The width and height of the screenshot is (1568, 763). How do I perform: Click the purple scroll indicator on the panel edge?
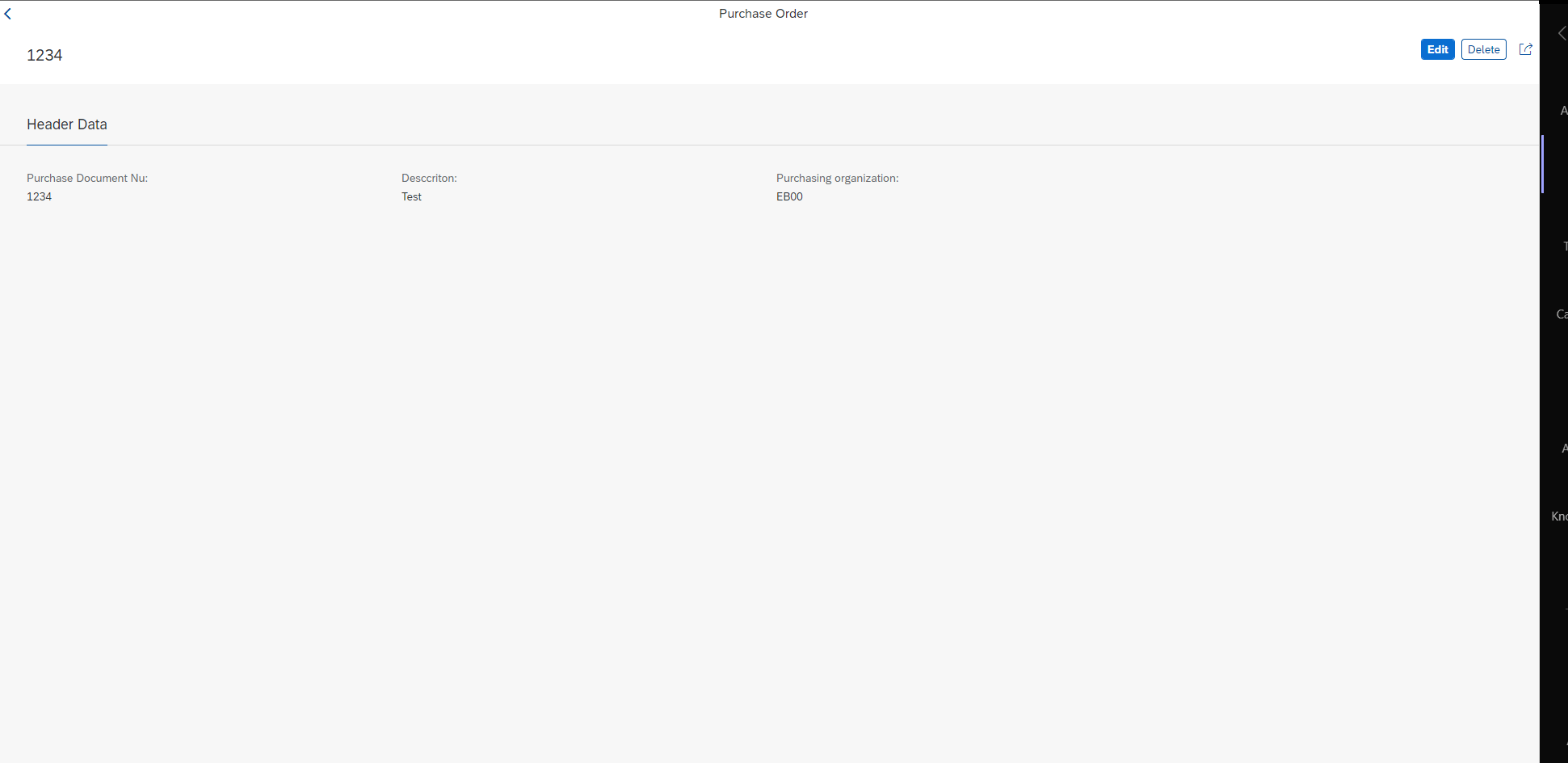pyautogui.click(x=1542, y=164)
